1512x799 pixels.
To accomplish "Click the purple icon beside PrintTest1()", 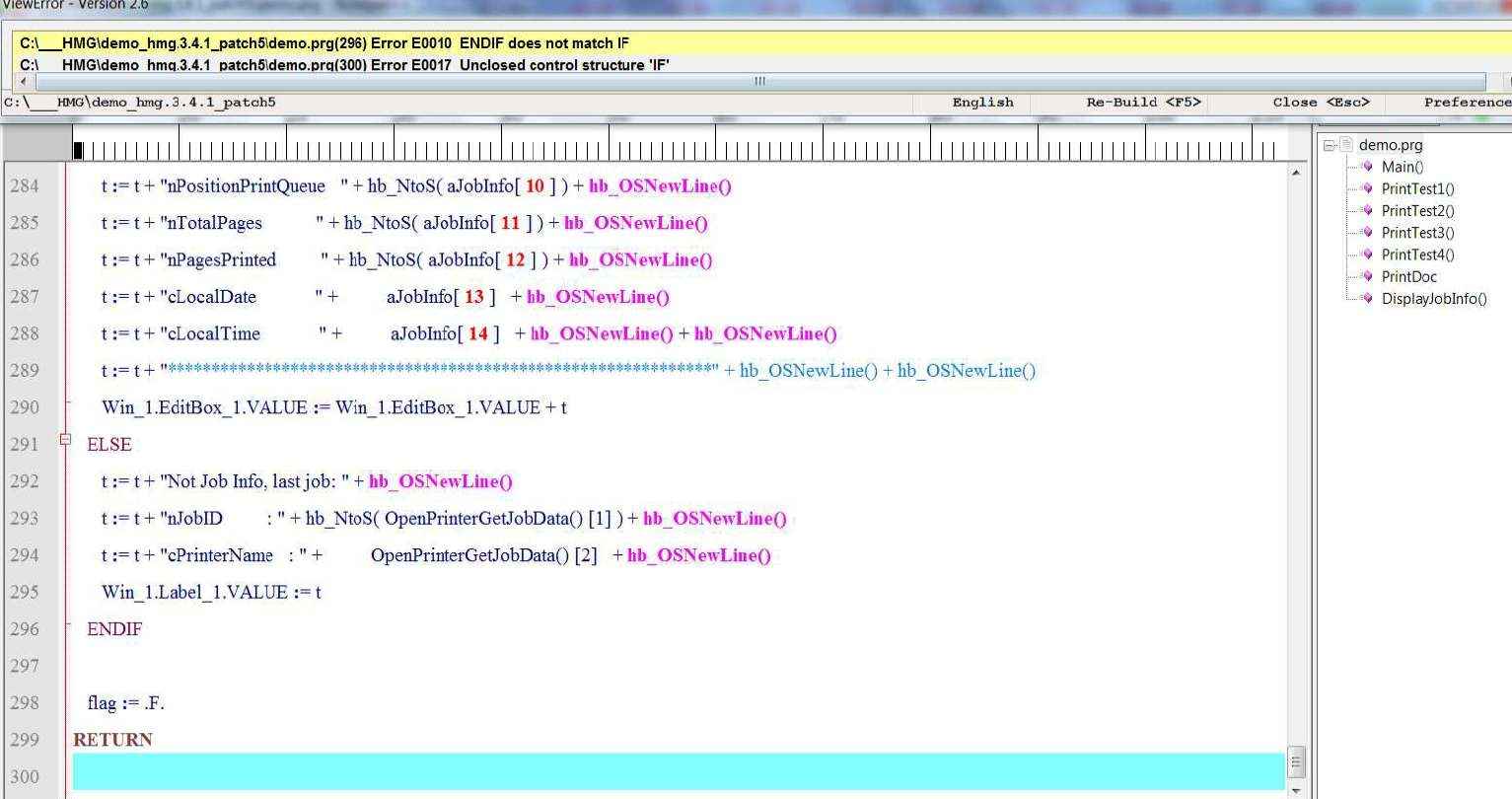I will [1367, 188].
